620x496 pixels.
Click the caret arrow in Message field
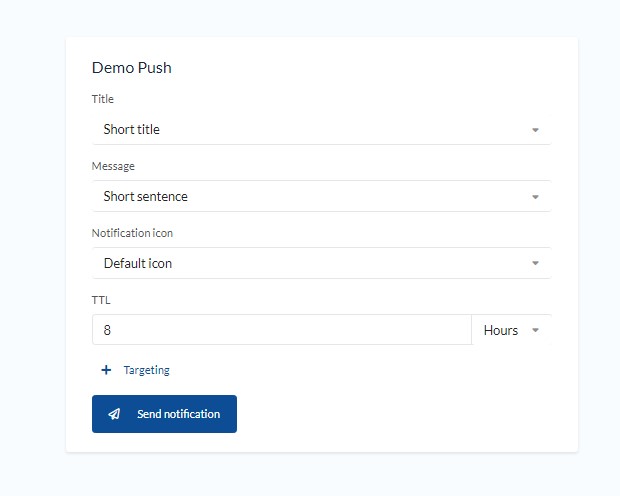coord(535,197)
